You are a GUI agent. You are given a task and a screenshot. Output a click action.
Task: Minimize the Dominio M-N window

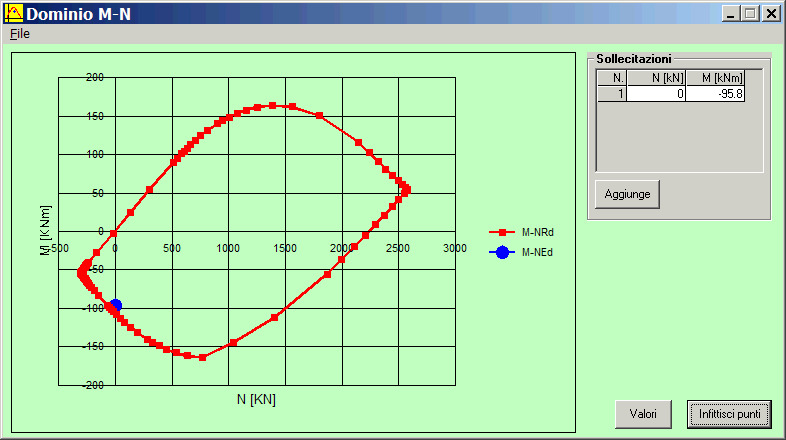point(731,14)
